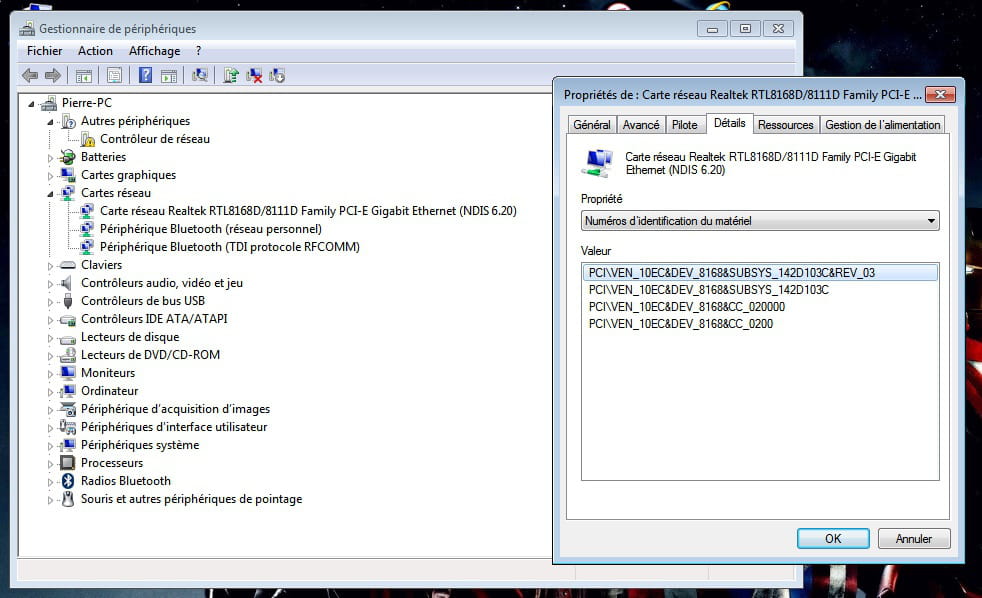Switch to the Gestion de l'alimentation tab
Image resolution: width=982 pixels, height=598 pixels.
point(882,125)
